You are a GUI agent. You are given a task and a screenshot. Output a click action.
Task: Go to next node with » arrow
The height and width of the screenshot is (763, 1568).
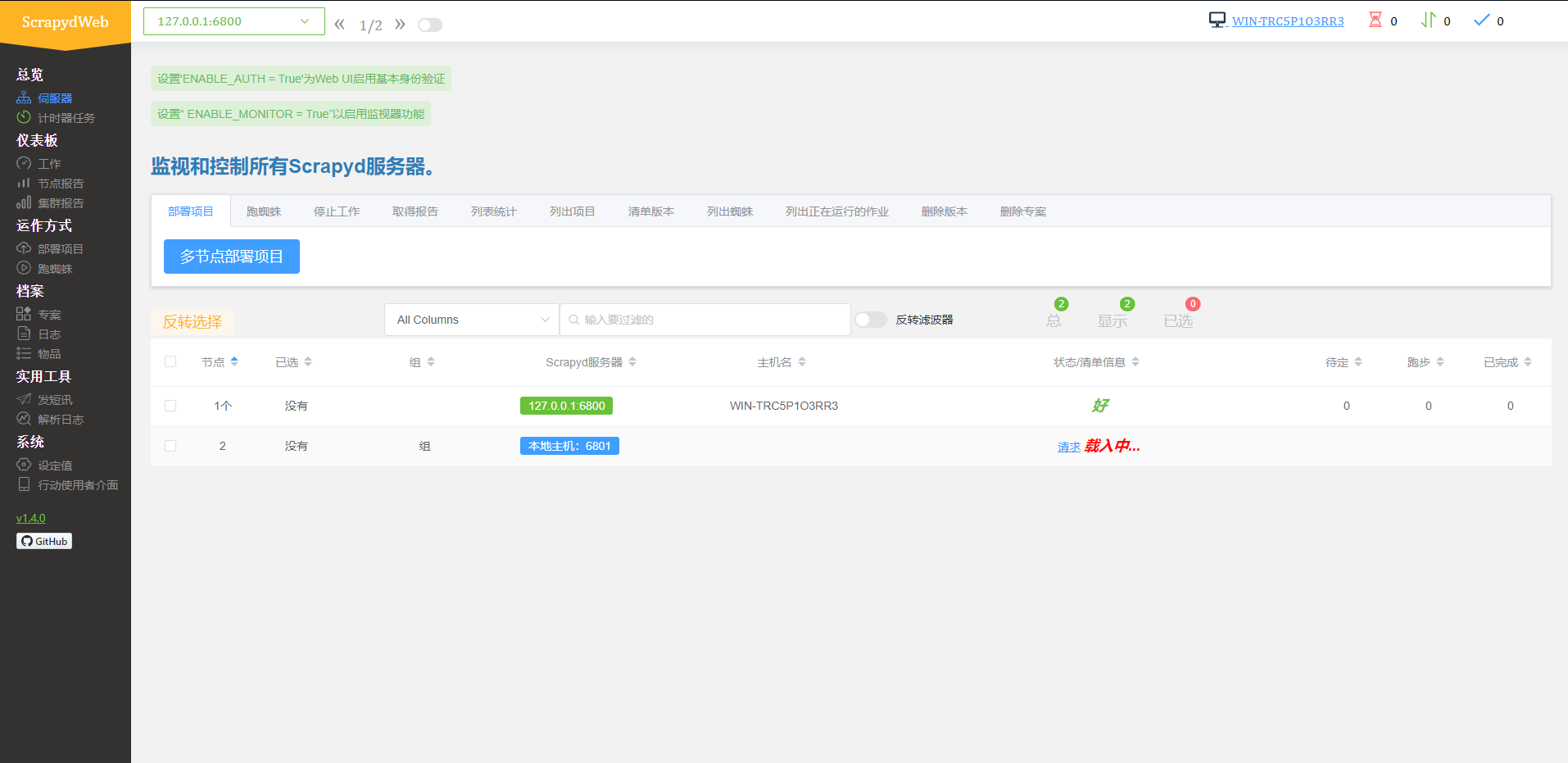coord(400,24)
